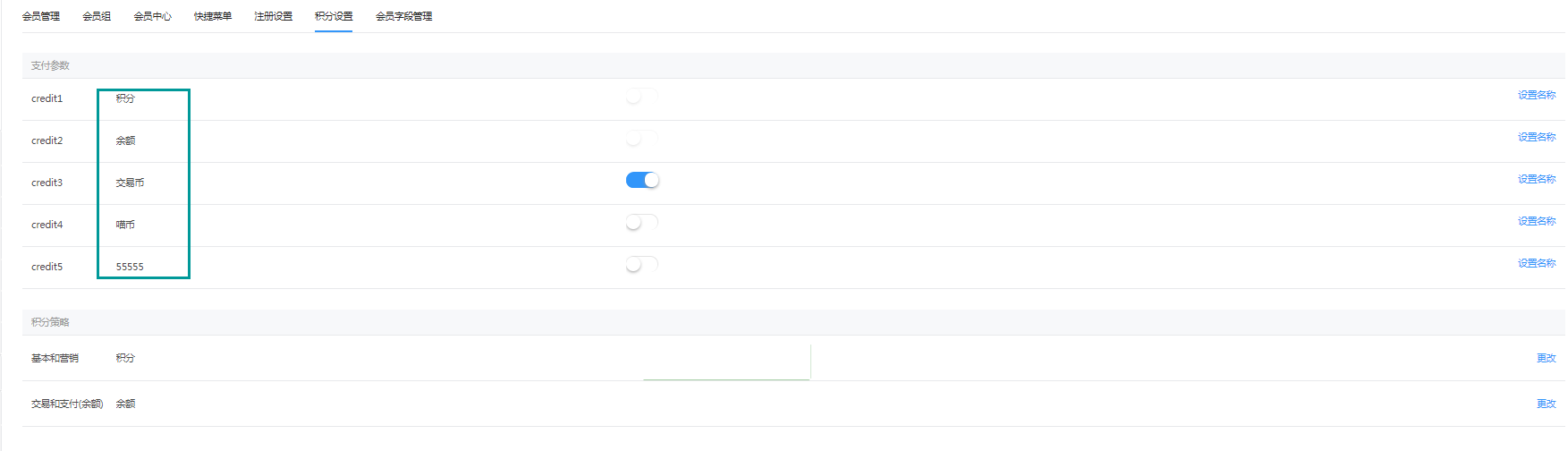The image size is (1568, 451).
Task: Enable the credit5 55555 switch
Action: (x=642, y=264)
